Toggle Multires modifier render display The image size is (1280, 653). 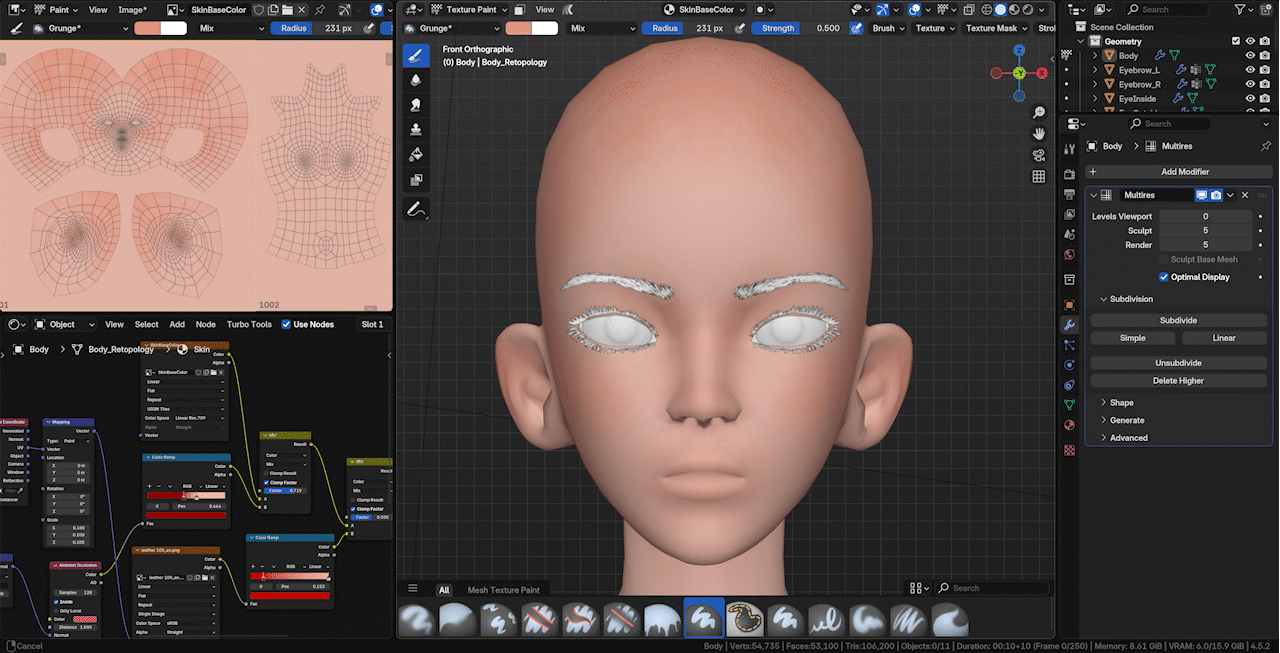pyautogui.click(x=1216, y=195)
